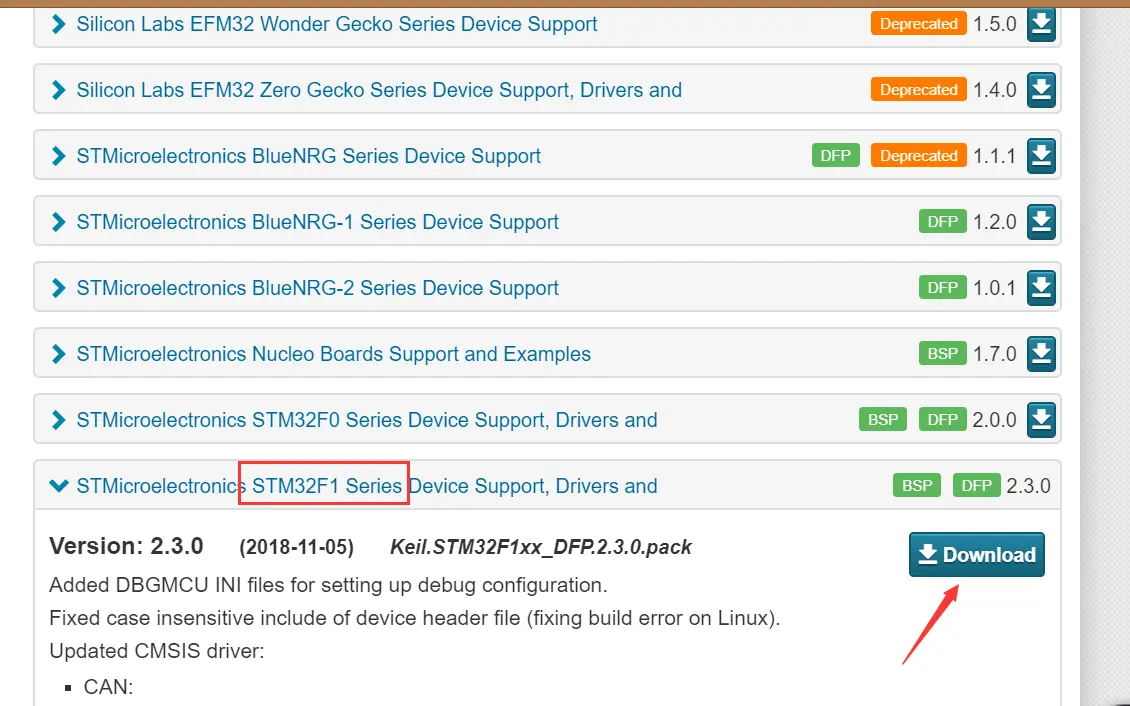Click DFP badge on BlueNRG-1 row
The image size is (1130, 706).
click(x=943, y=222)
